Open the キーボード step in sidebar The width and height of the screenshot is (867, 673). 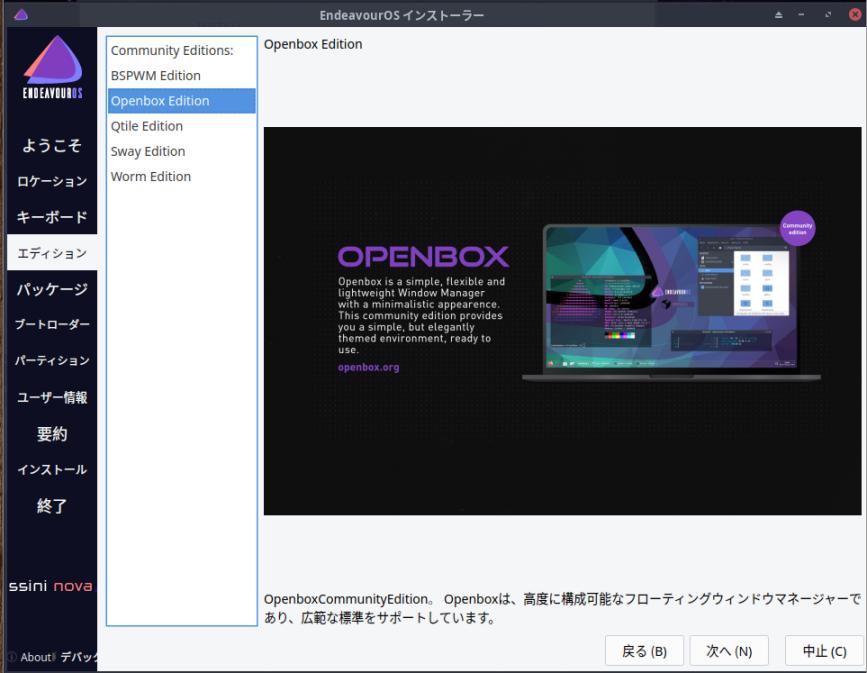point(52,217)
